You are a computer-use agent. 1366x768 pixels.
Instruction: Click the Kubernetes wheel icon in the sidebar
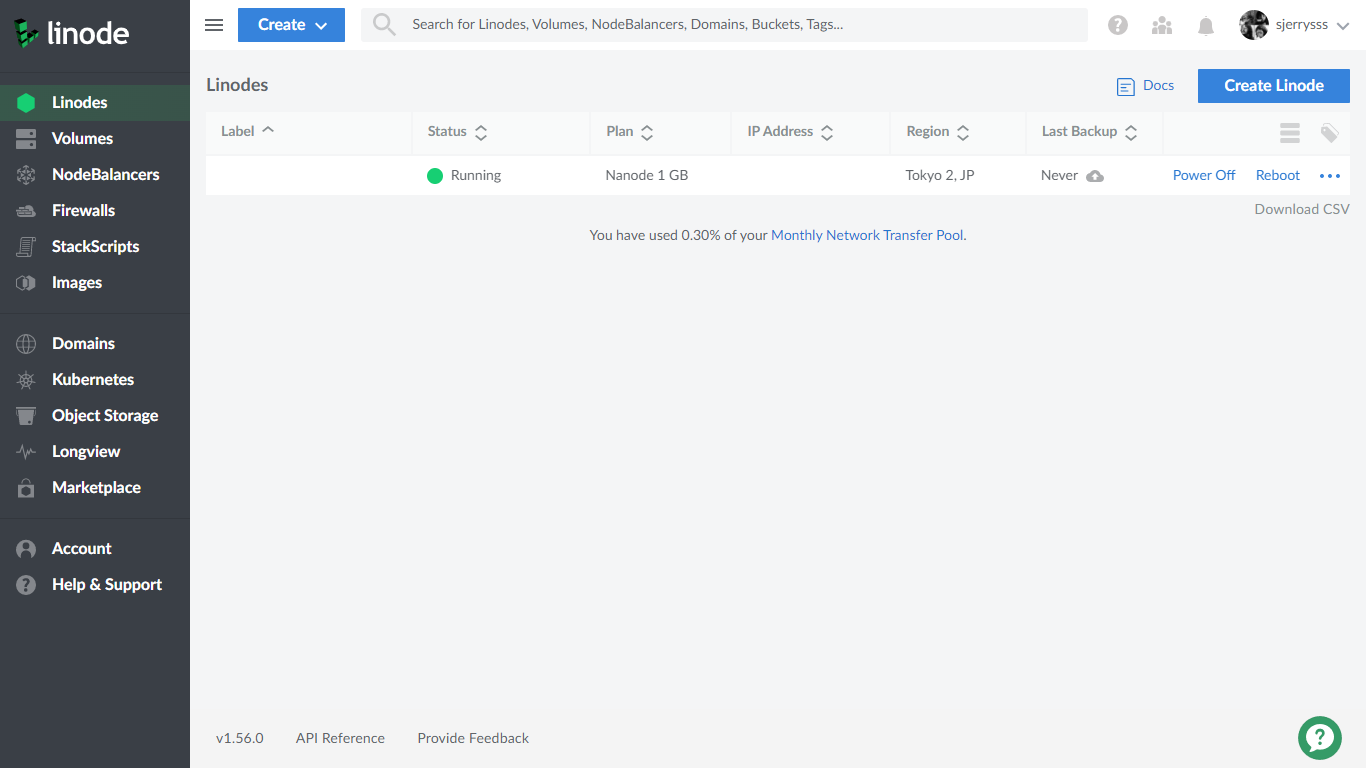click(26, 380)
